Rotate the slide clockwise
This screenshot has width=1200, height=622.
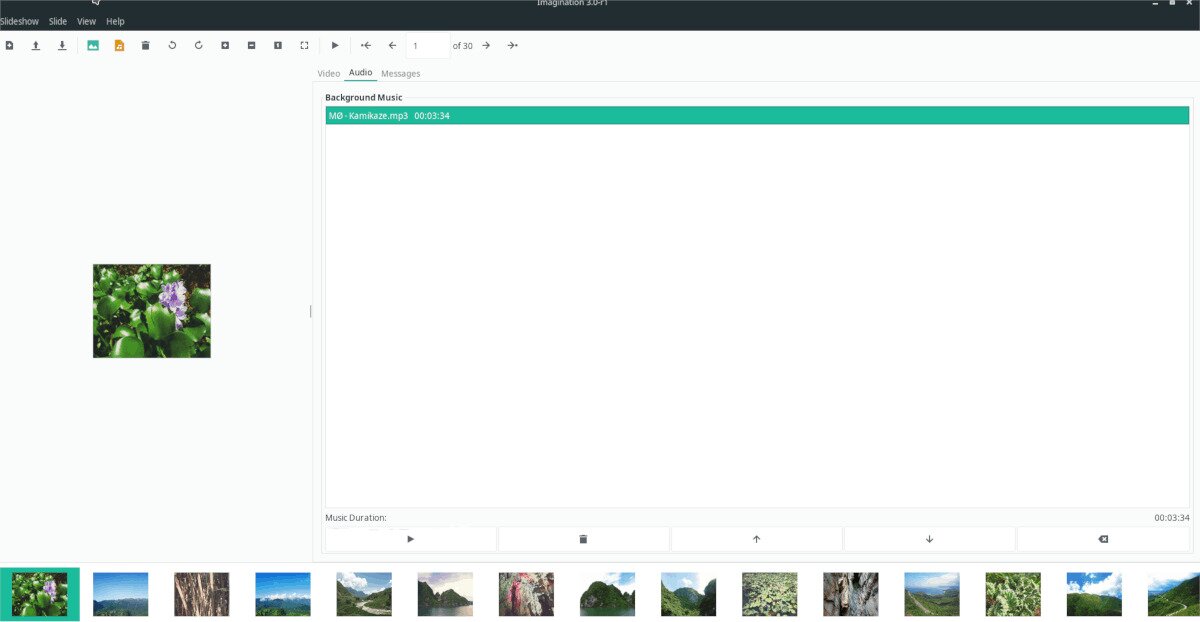pos(198,45)
